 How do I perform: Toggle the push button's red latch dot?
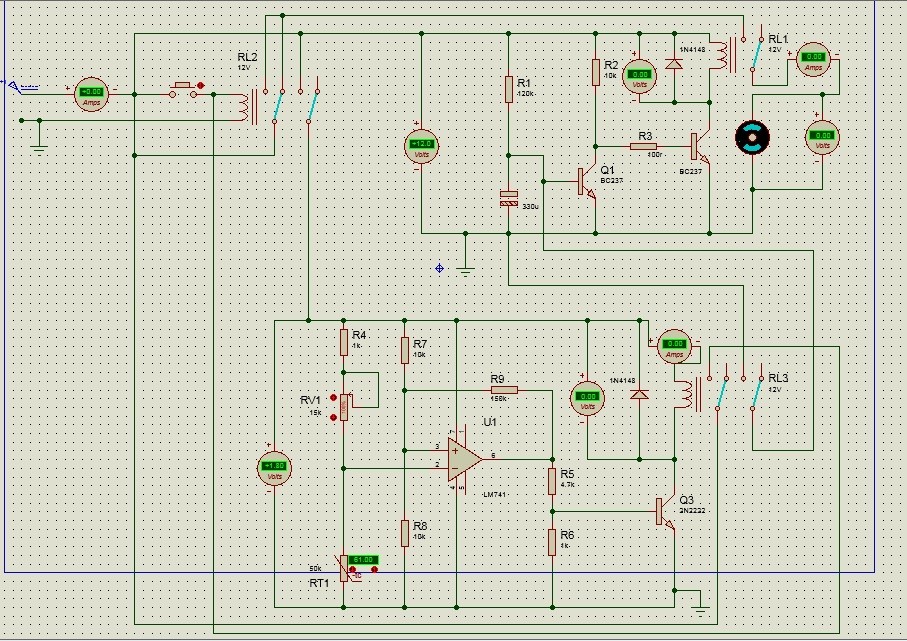point(201,86)
